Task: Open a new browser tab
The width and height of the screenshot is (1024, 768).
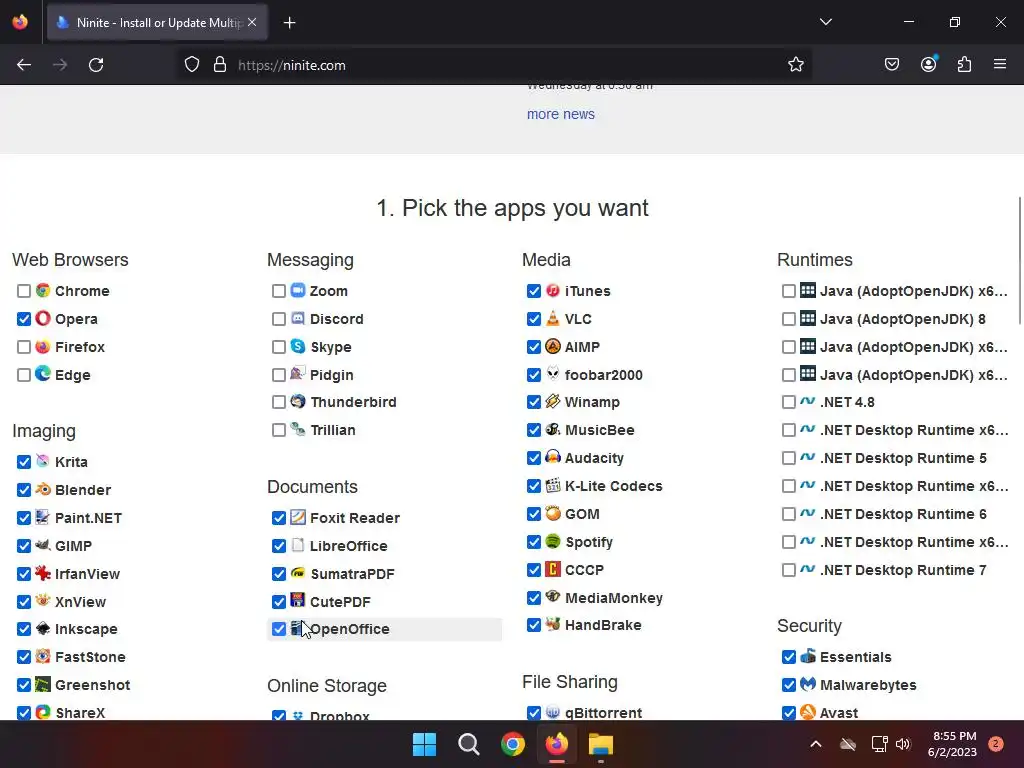Action: pos(289,23)
